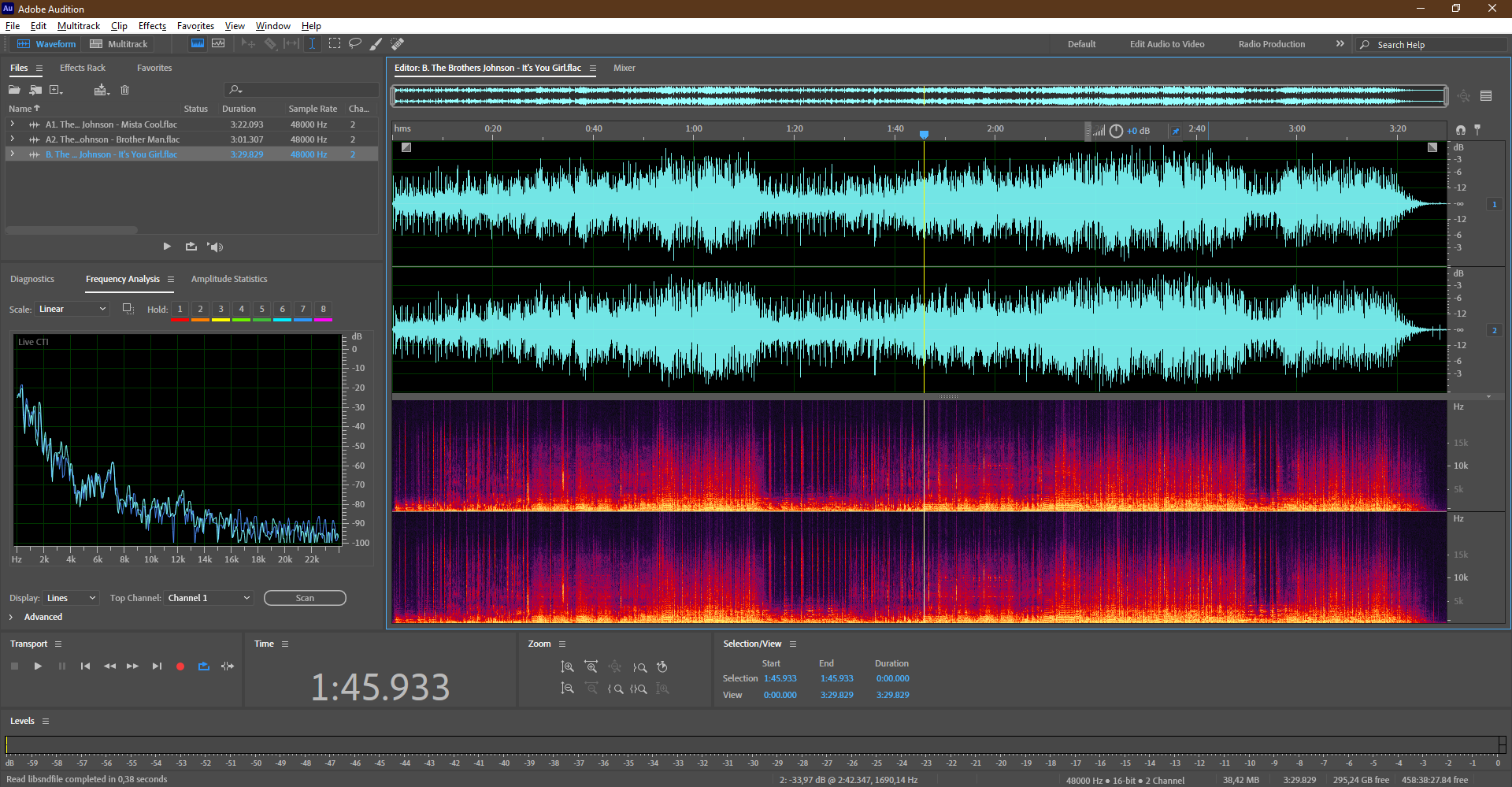
Task: Click Zoom Out Amplitude icon
Action: click(567, 689)
